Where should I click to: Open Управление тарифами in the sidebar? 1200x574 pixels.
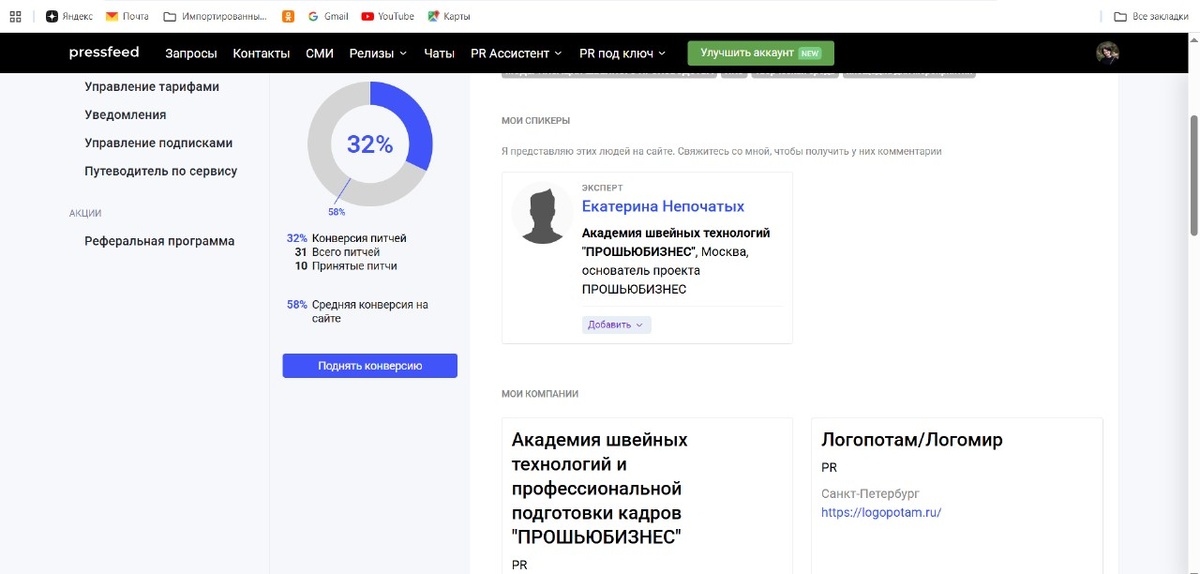152,87
